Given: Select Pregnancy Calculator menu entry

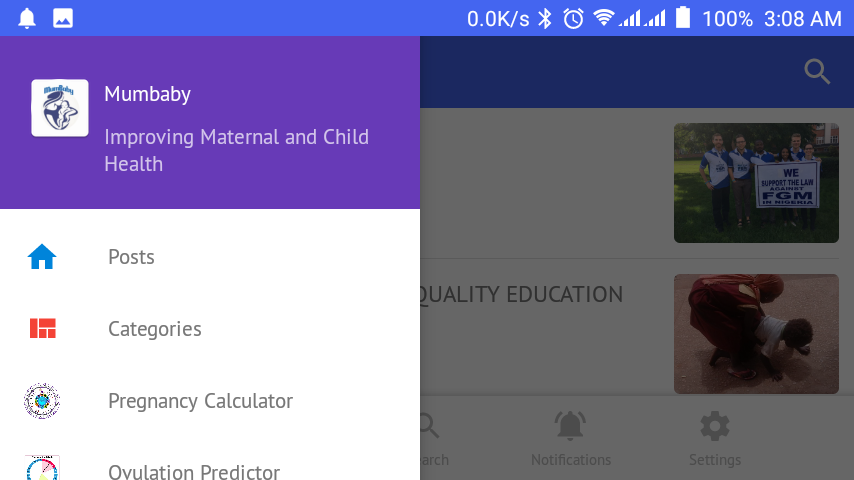Looking at the screenshot, I should click(210, 400).
